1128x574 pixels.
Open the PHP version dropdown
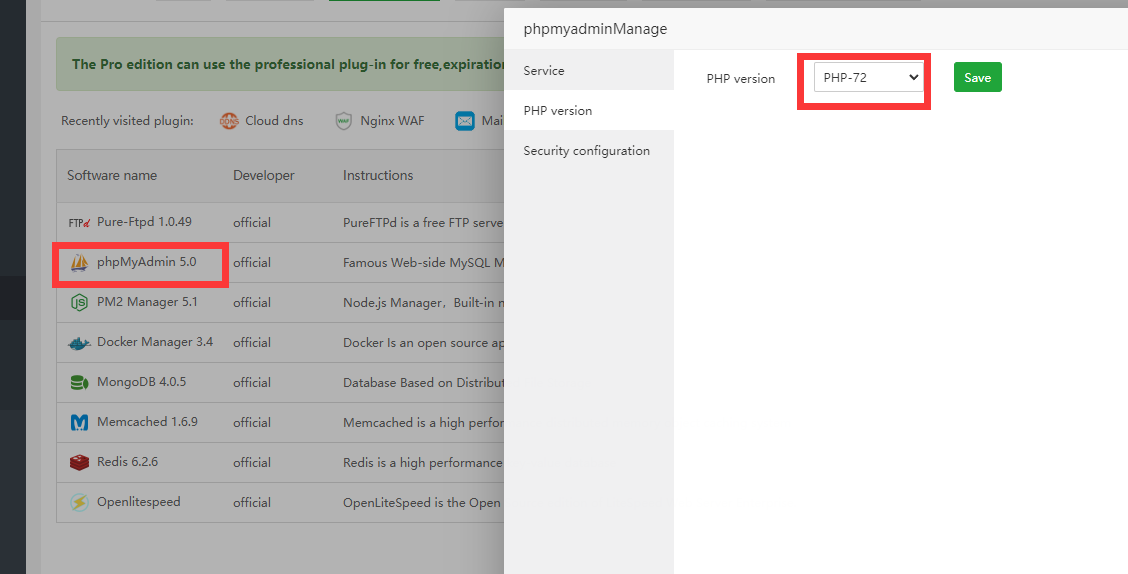(868, 78)
